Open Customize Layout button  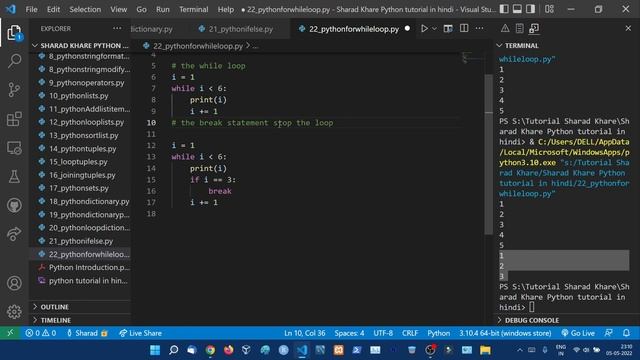point(549,9)
